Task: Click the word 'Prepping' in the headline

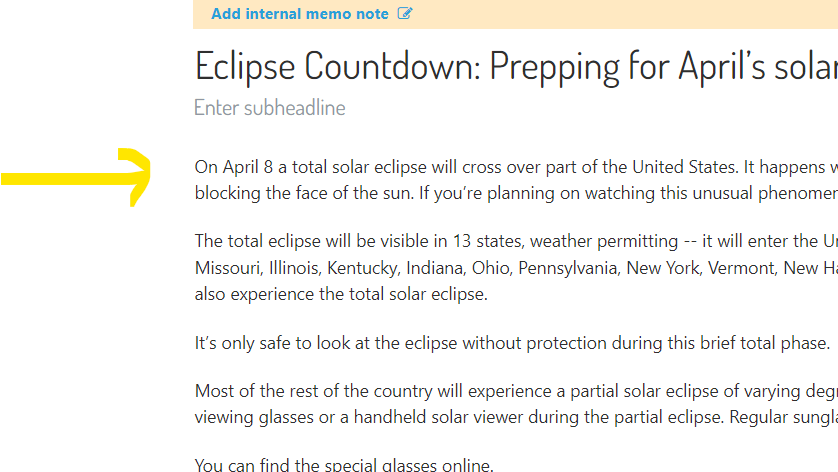Action: click(x=554, y=67)
